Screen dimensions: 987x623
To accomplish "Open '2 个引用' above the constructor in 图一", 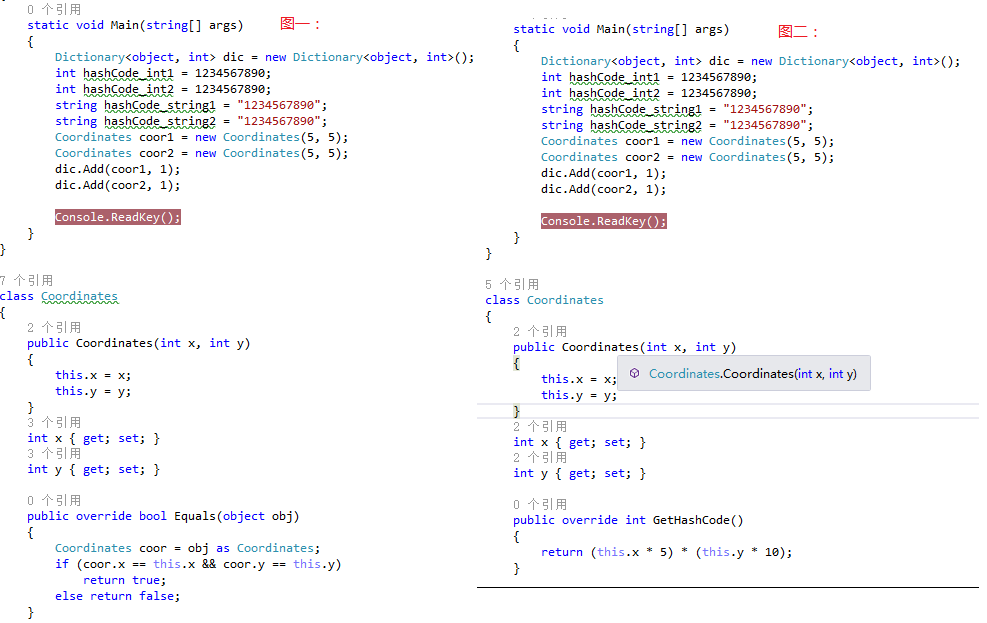I will coord(54,327).
